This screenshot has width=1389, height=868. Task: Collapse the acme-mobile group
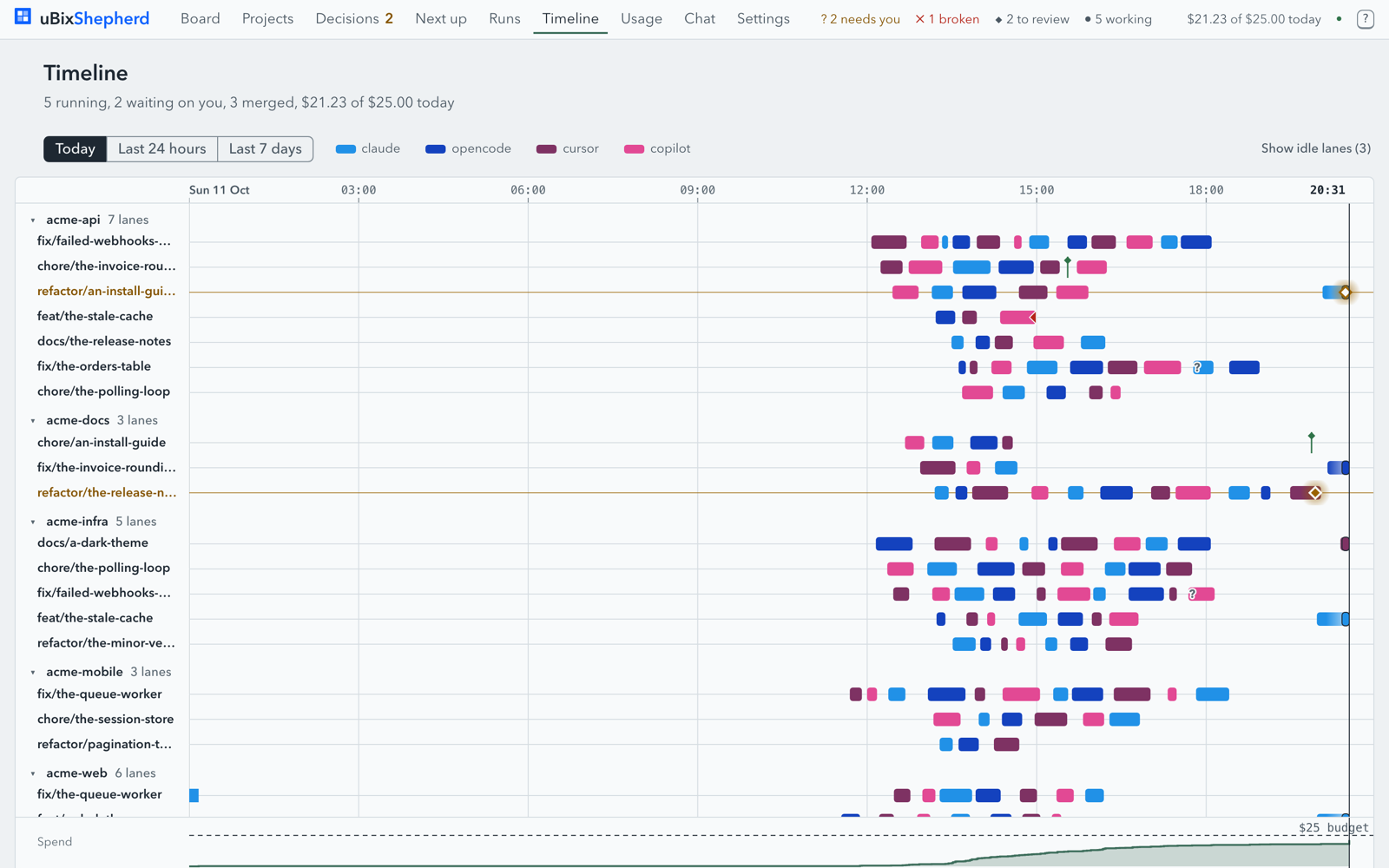pyautogui.click(x=33, y=673)
